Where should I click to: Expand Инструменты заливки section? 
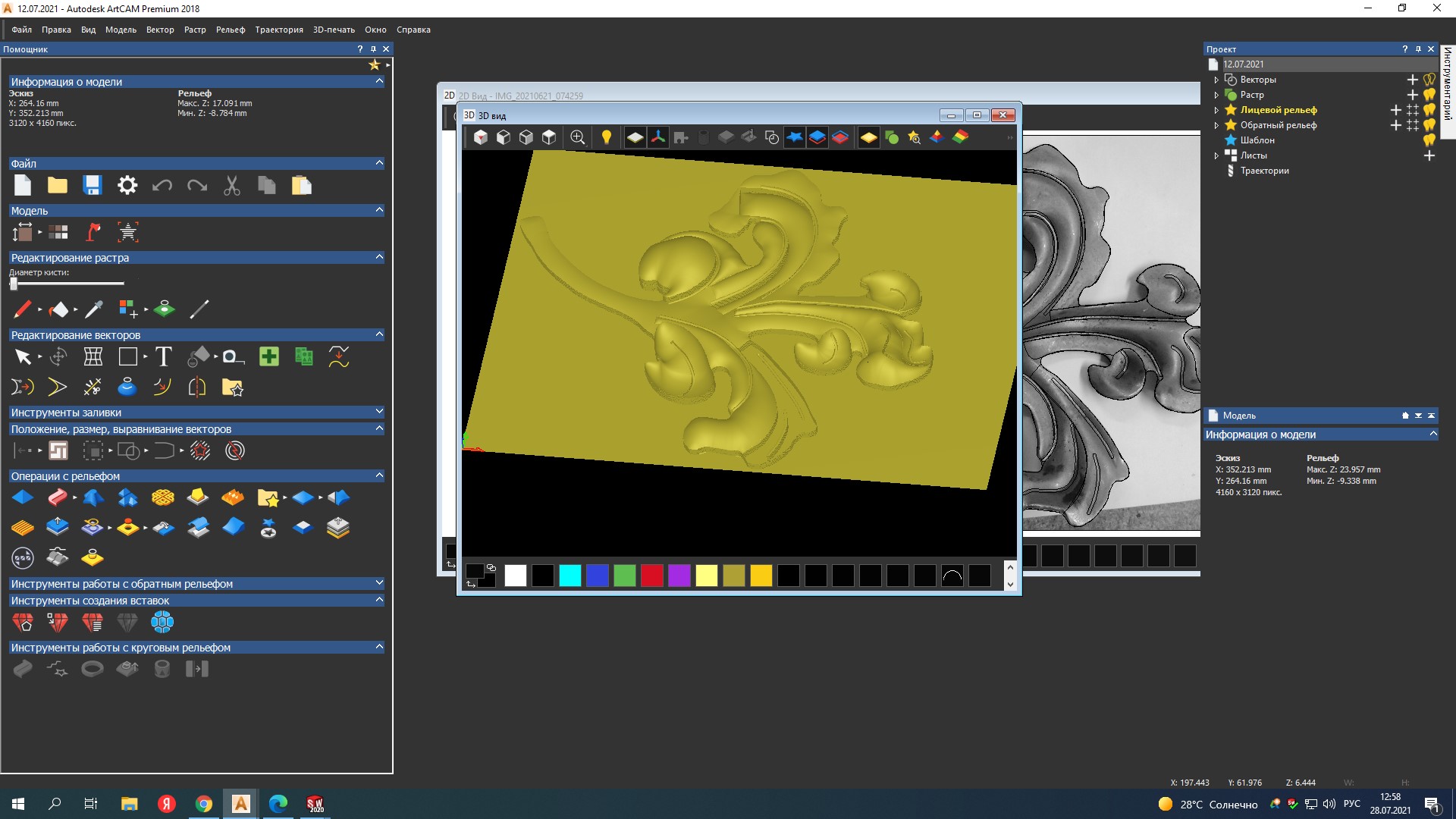pos(379,412)
